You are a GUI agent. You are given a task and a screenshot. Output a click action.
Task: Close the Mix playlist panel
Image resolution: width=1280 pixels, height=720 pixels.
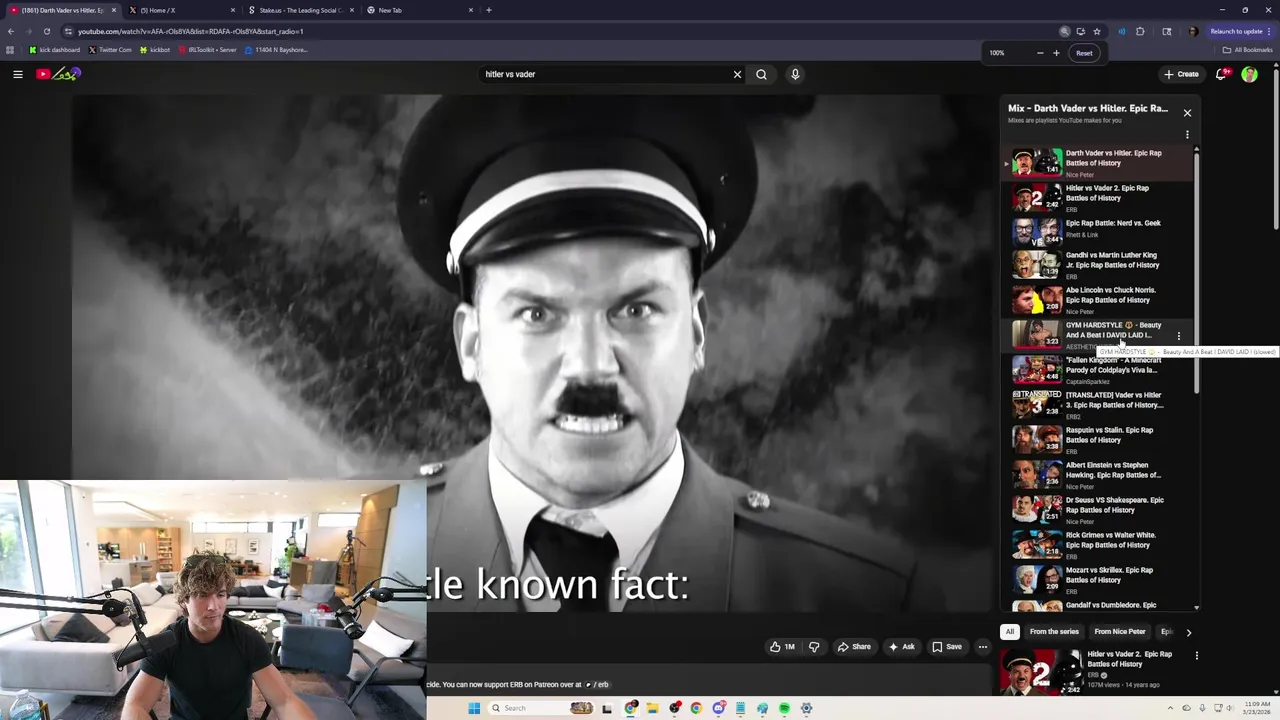point(1187,113)
